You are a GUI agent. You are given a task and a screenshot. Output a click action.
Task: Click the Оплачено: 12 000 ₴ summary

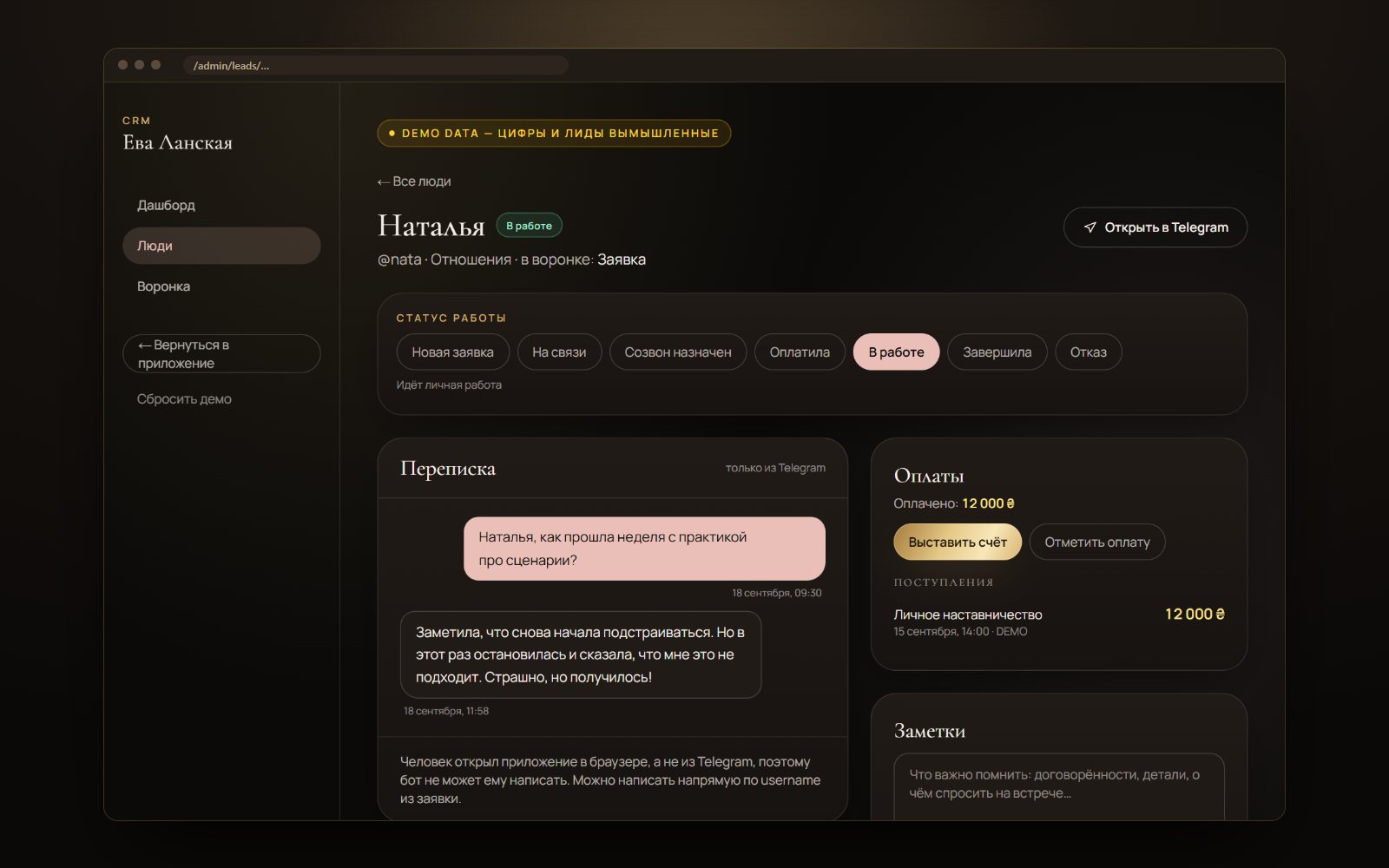[954, 503]
